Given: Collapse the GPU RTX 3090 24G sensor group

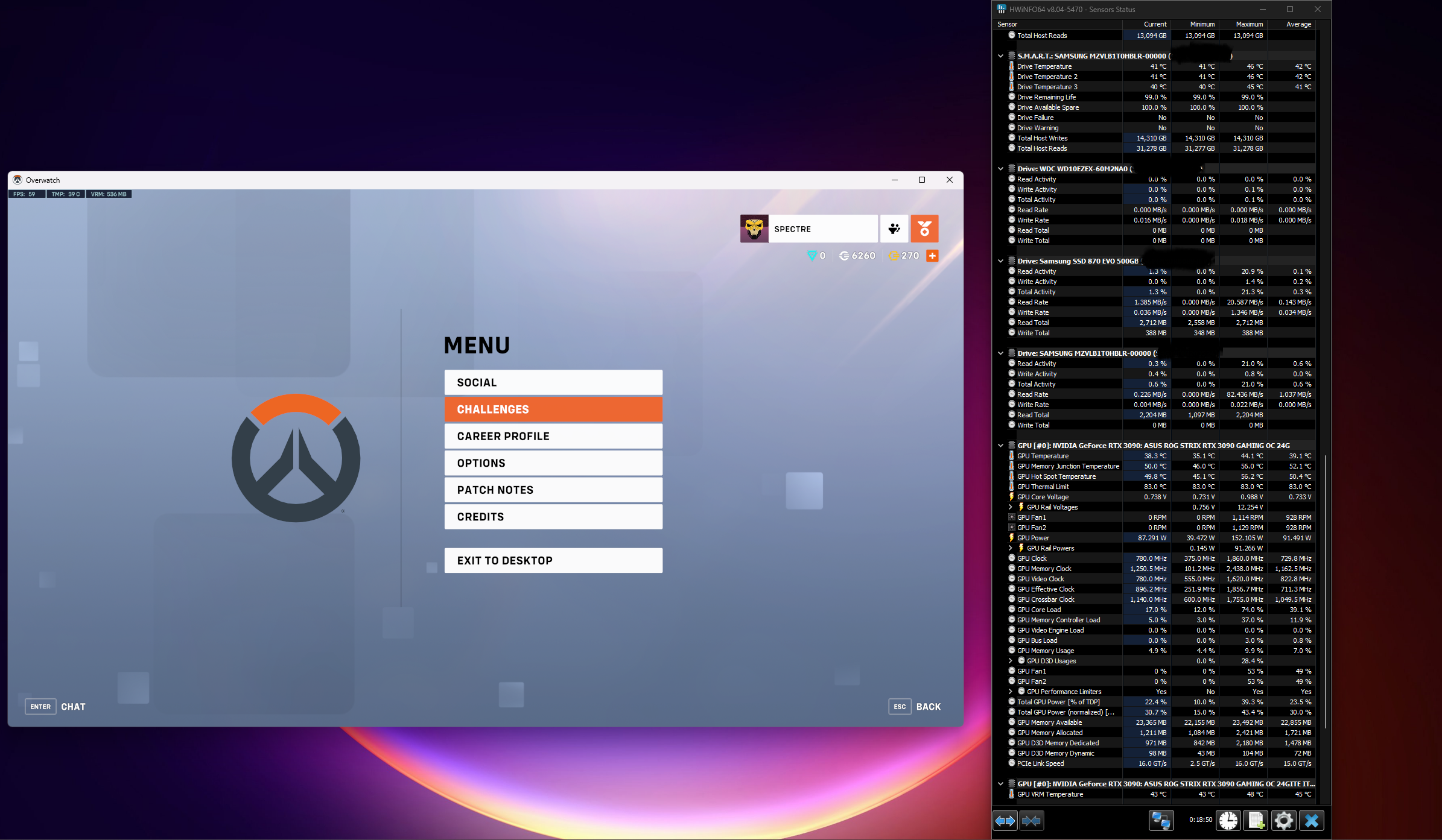Looking at the screenshot, I should coord(1001,446).
